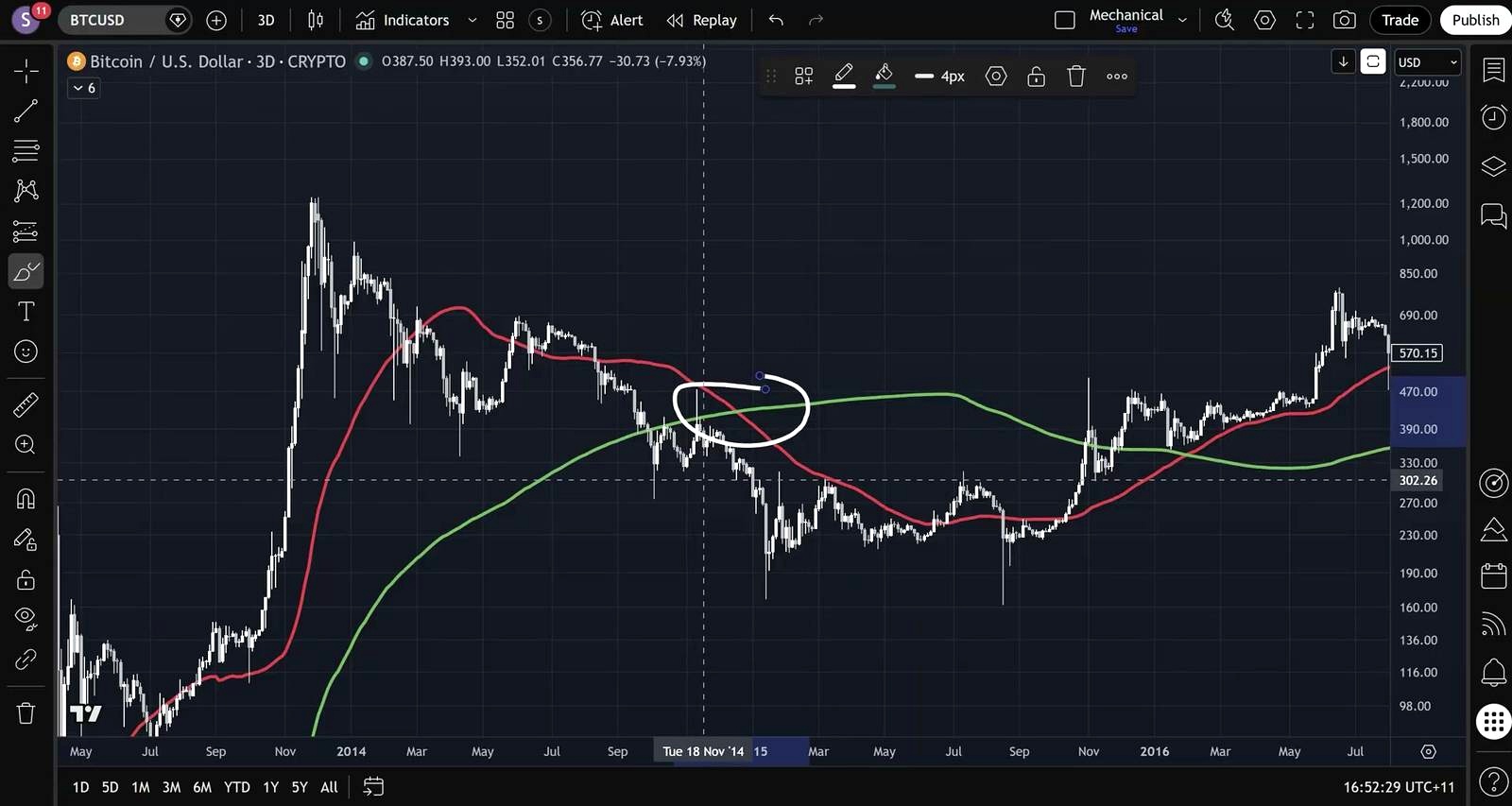Image resolution: width=1512 pixels, height=806 pixels.
Task: Open the object tree layers panel
Action: (1493, 167)
